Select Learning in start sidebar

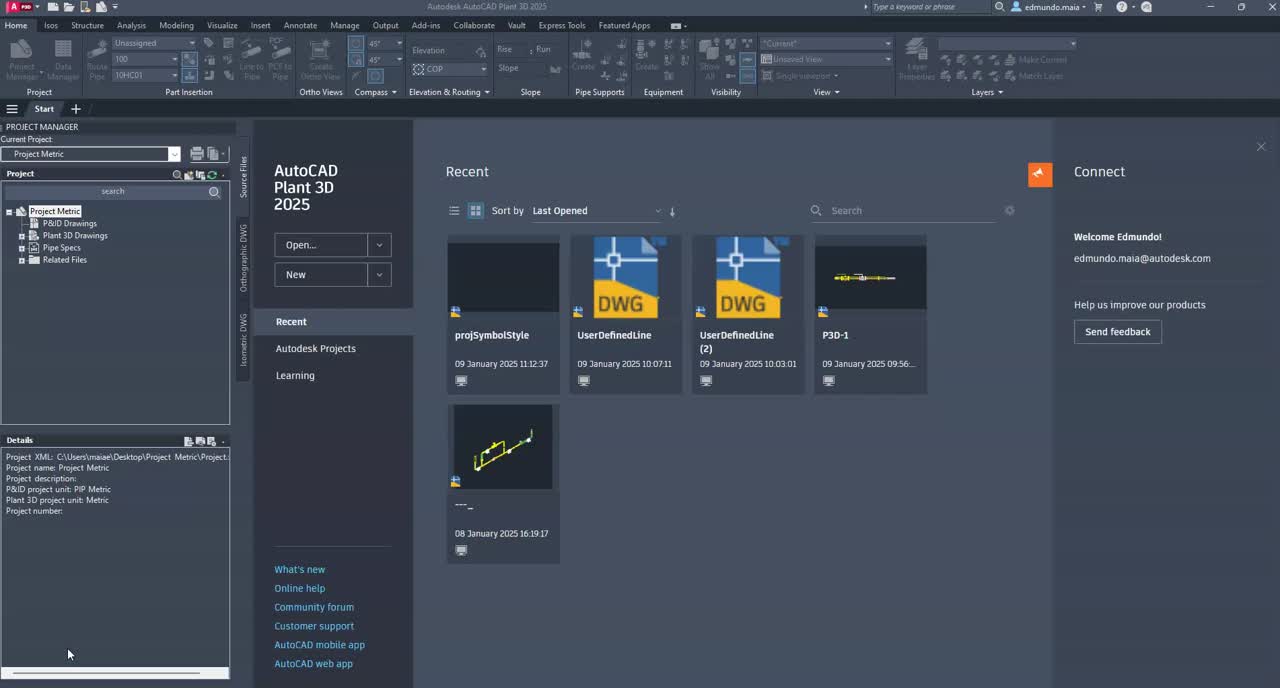(295, 376)
